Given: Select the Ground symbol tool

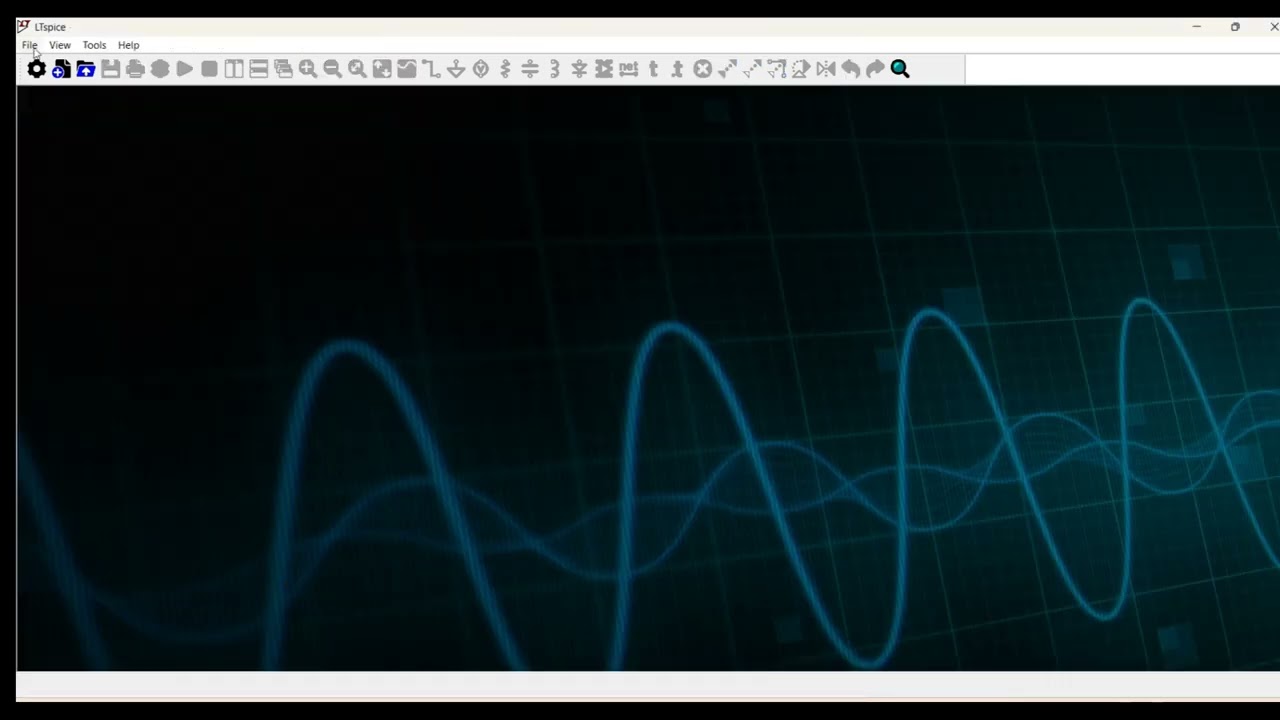Looking at the screenshot, I should (x=456, y=69).
